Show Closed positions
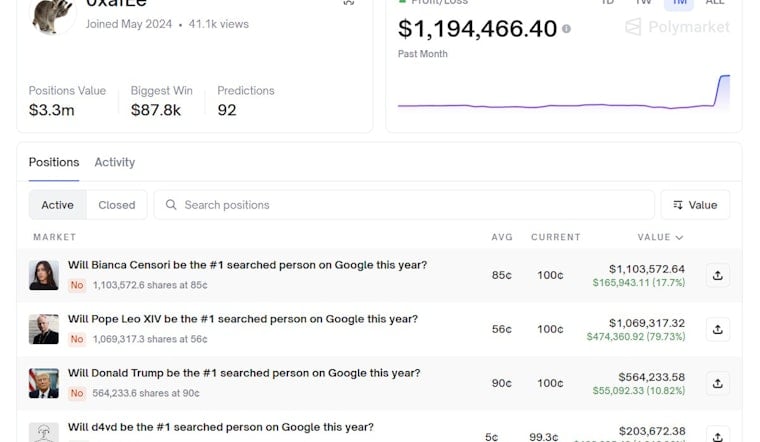This screenshot has width=760, height=442. pos(117,205)
